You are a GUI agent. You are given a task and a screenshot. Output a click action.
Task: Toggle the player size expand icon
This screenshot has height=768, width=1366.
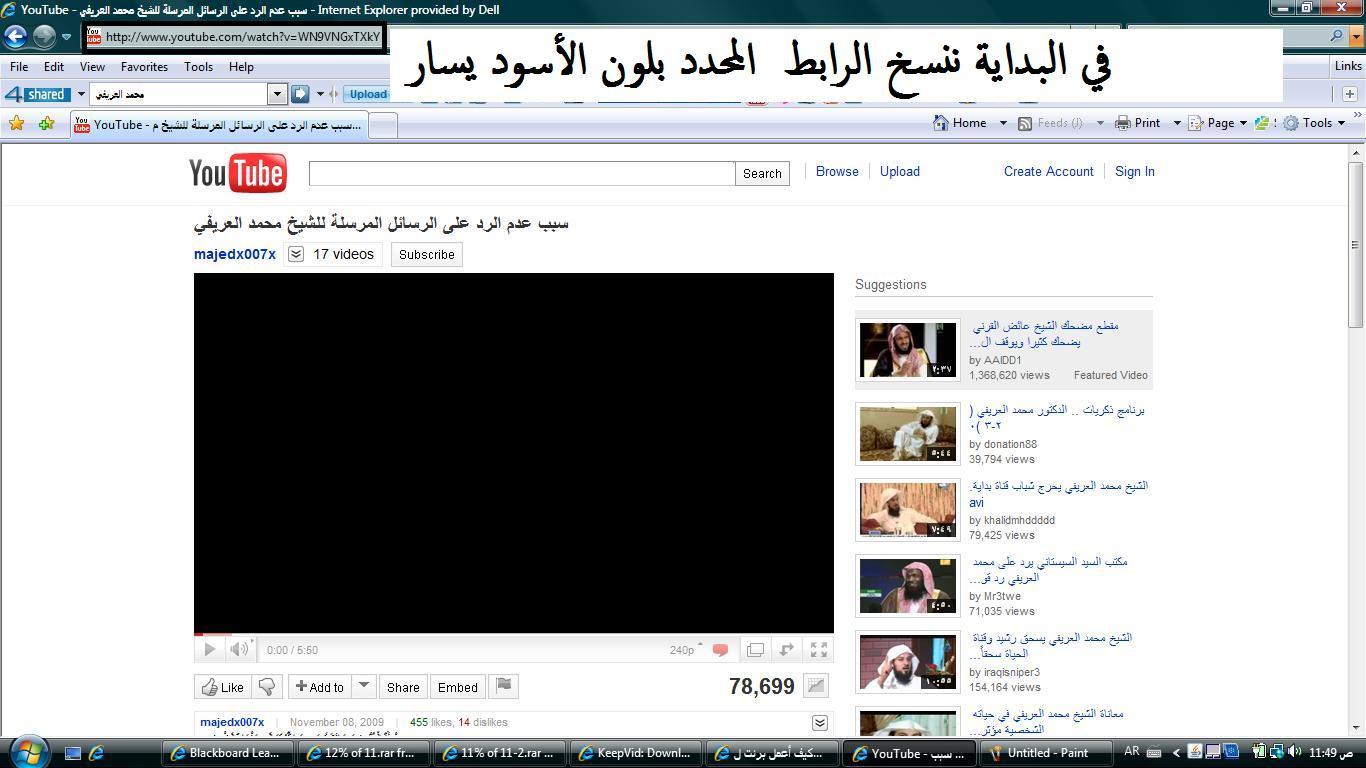[787, 650]
